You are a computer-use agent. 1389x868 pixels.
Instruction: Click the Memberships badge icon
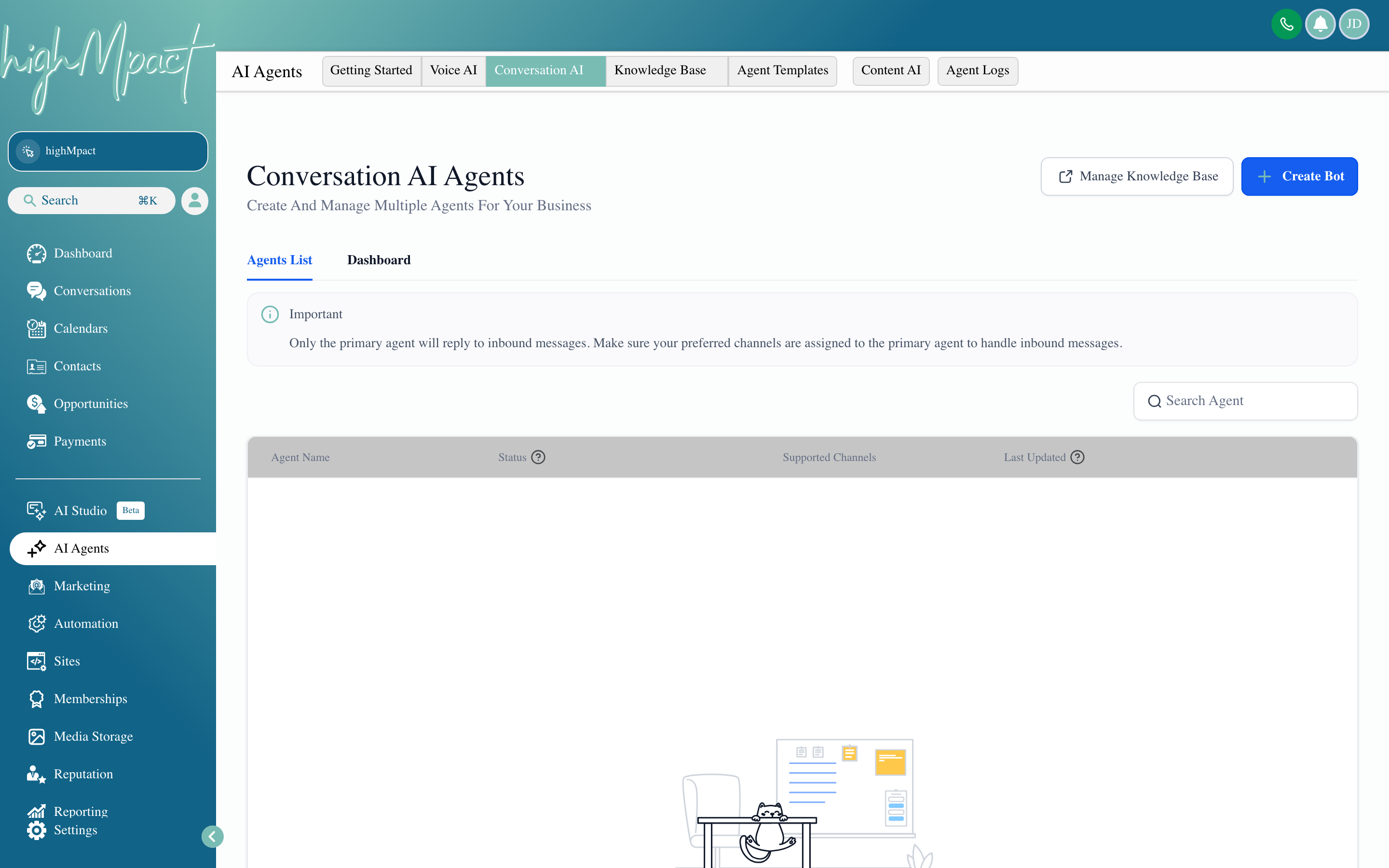36,699
